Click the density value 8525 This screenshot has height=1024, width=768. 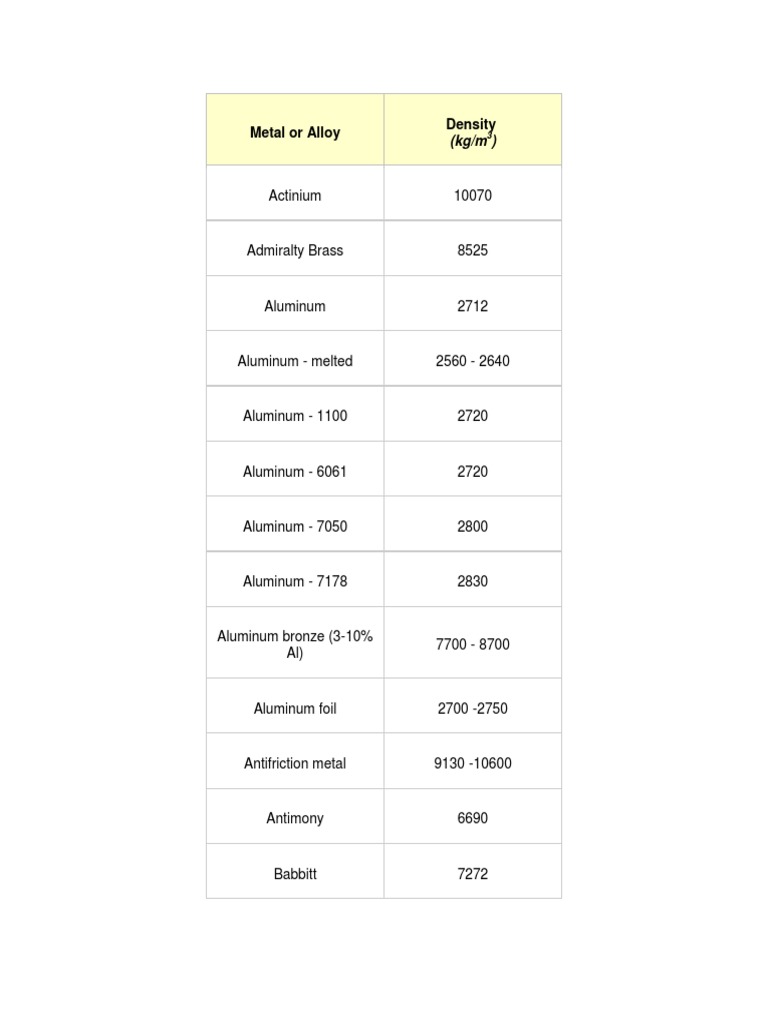472,250
